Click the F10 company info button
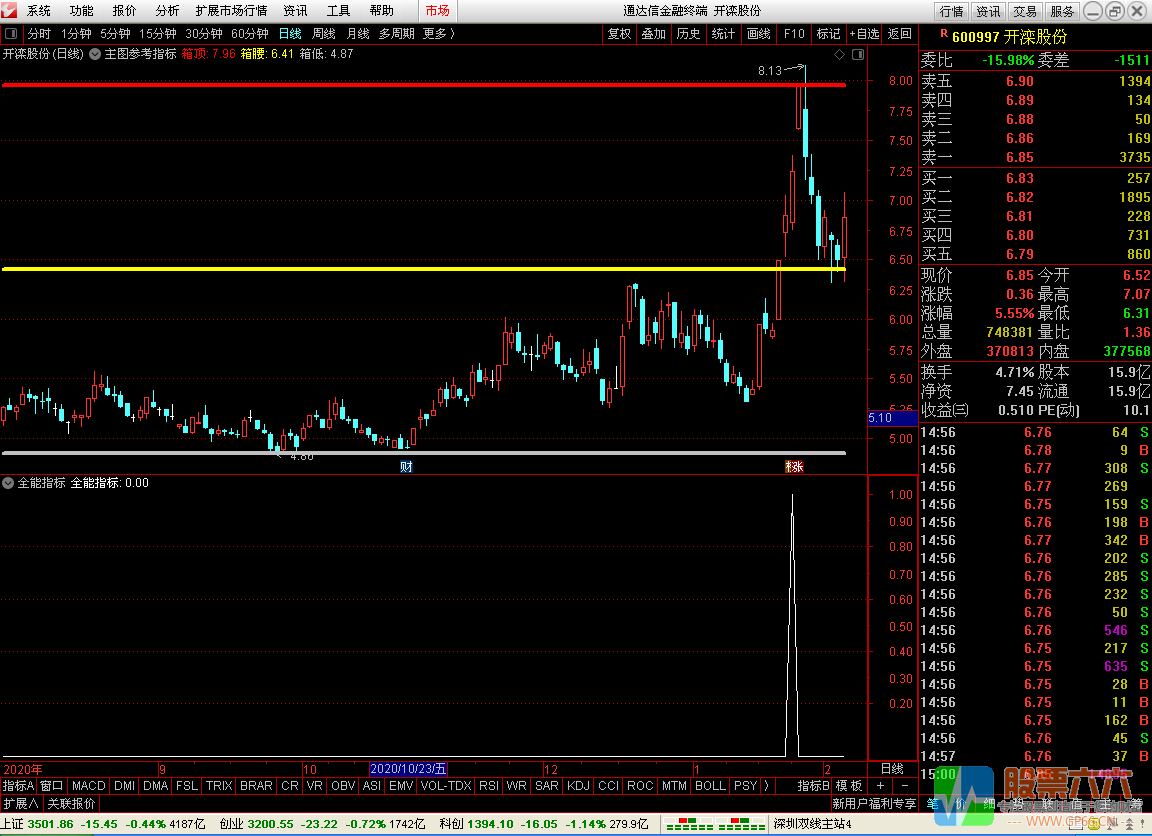Viewport: 1152px width, 836px height. [x=793, y=34]
